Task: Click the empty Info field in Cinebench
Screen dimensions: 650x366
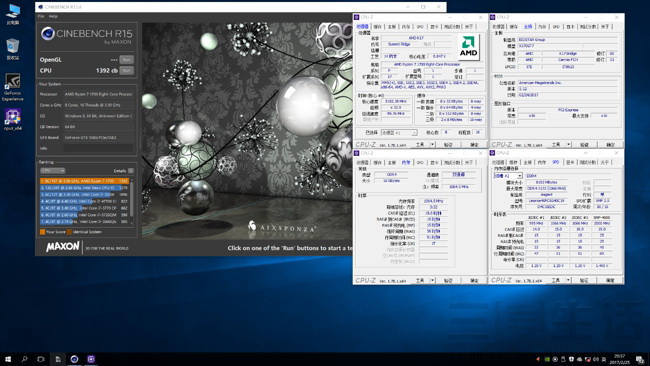Action: pyautogui.click(x=98, y=148)
